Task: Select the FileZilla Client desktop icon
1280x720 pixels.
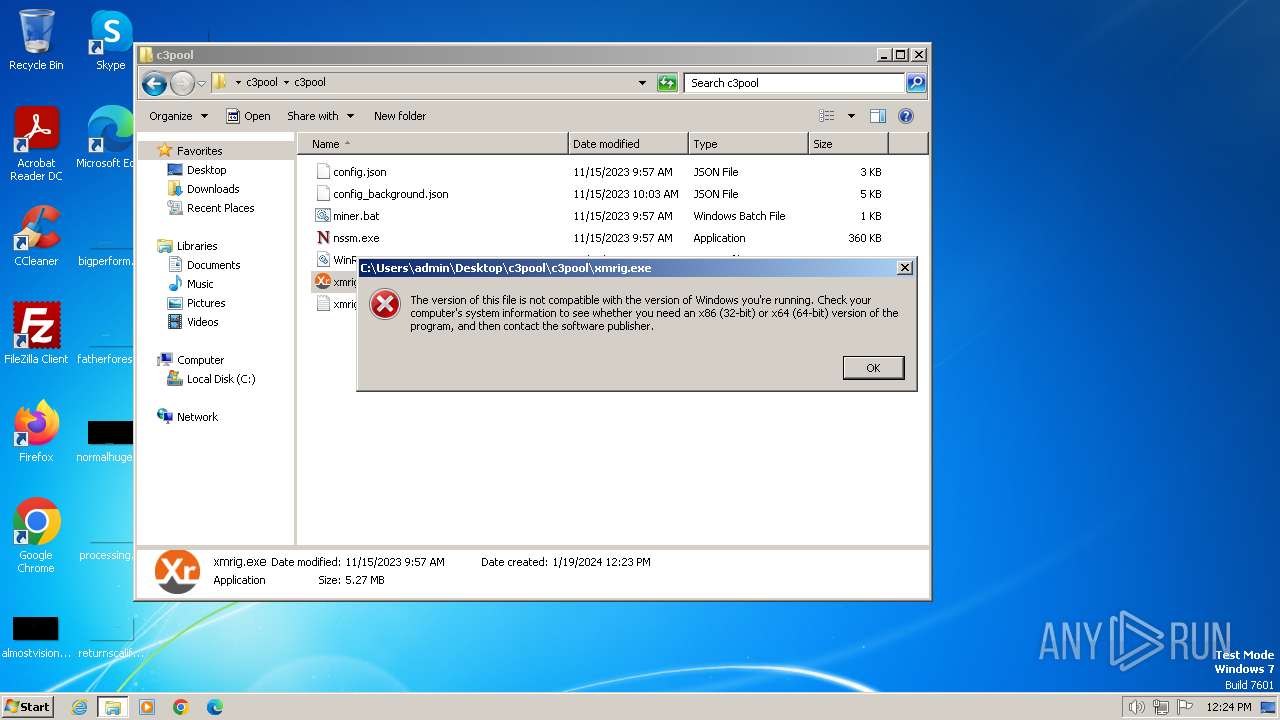Action: click(36, 333)
